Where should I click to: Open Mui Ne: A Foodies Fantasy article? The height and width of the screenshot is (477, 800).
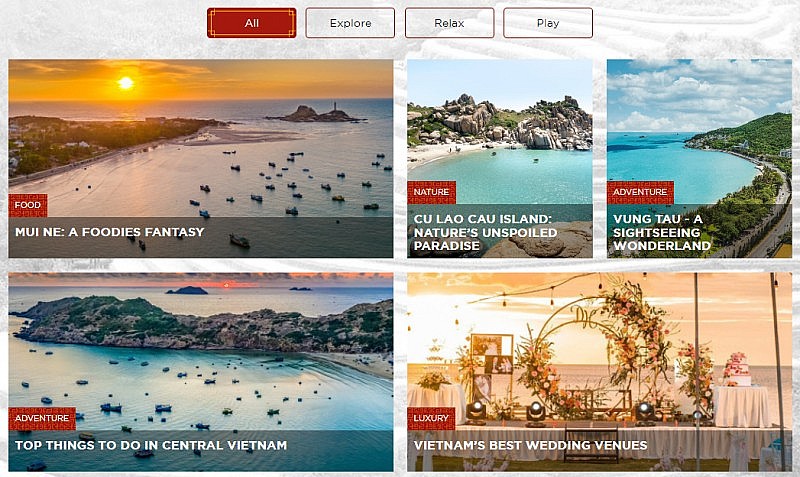coord(110,232)
